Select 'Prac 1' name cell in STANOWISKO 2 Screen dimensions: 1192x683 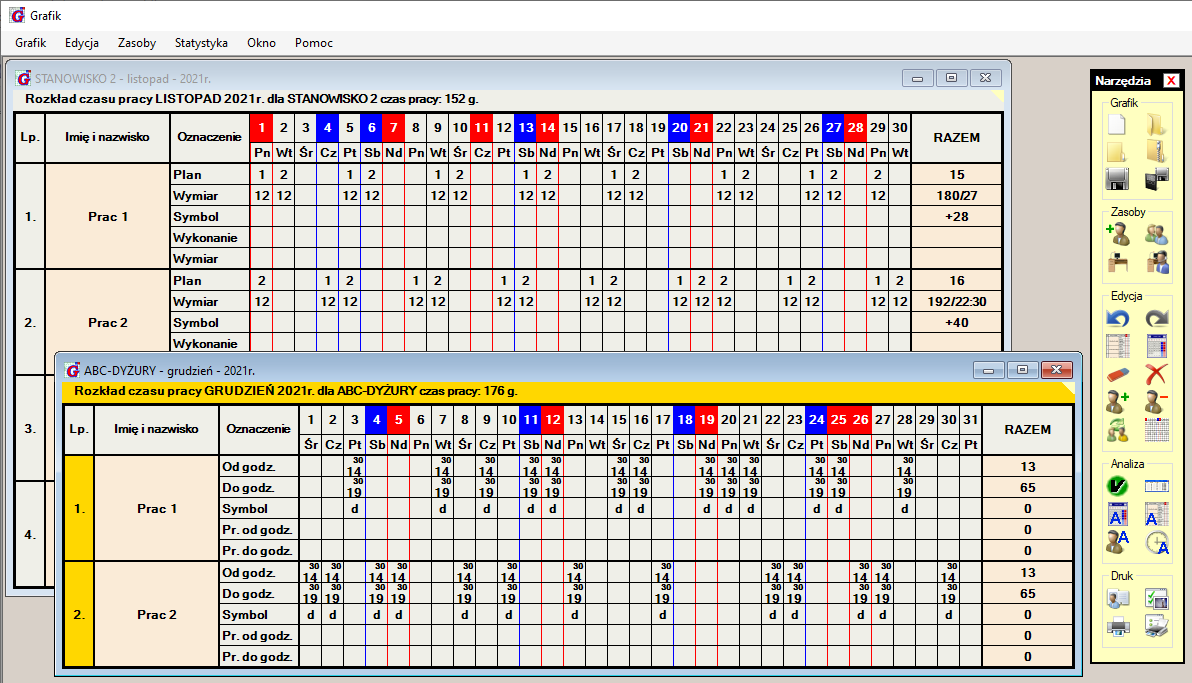coord(107,217)
